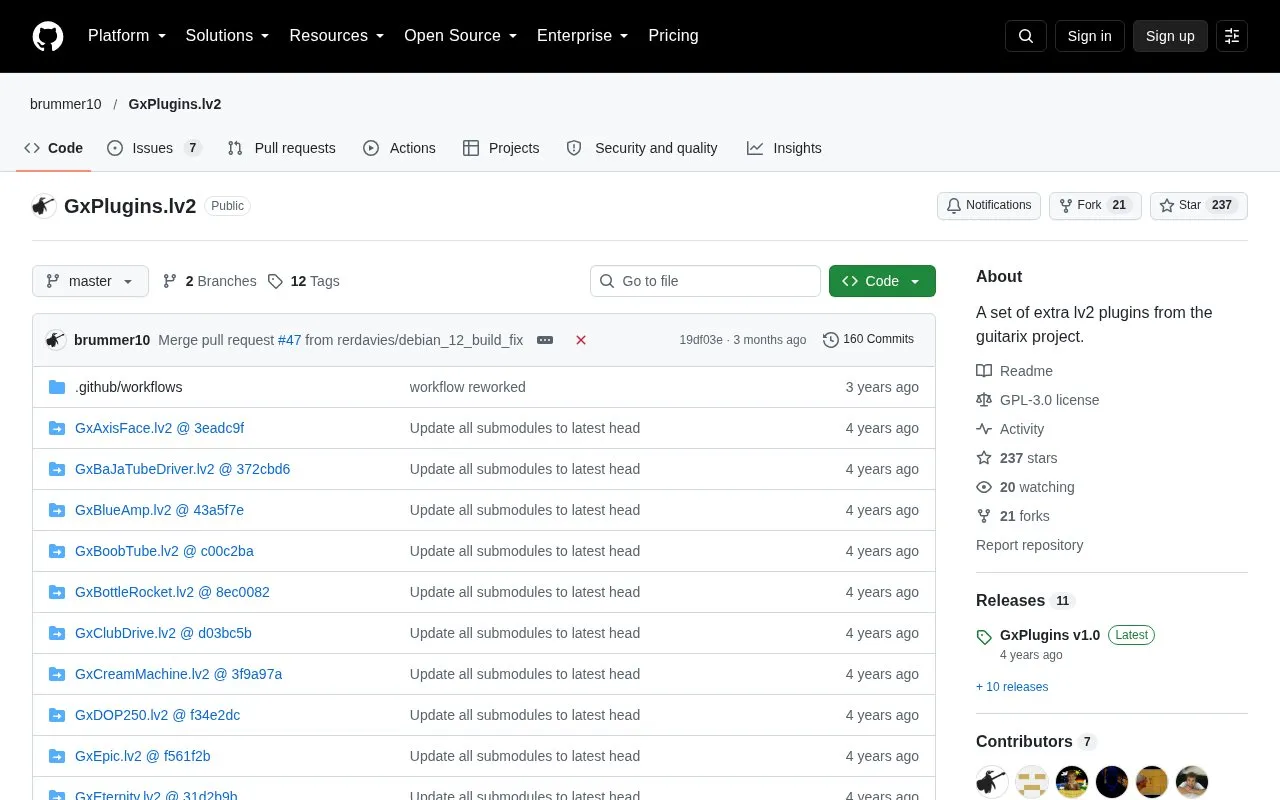The height and width of the screenshot is (800, 1280).
Task: Switch to the Pull requests tab
Action: click(x=282, y=148)
